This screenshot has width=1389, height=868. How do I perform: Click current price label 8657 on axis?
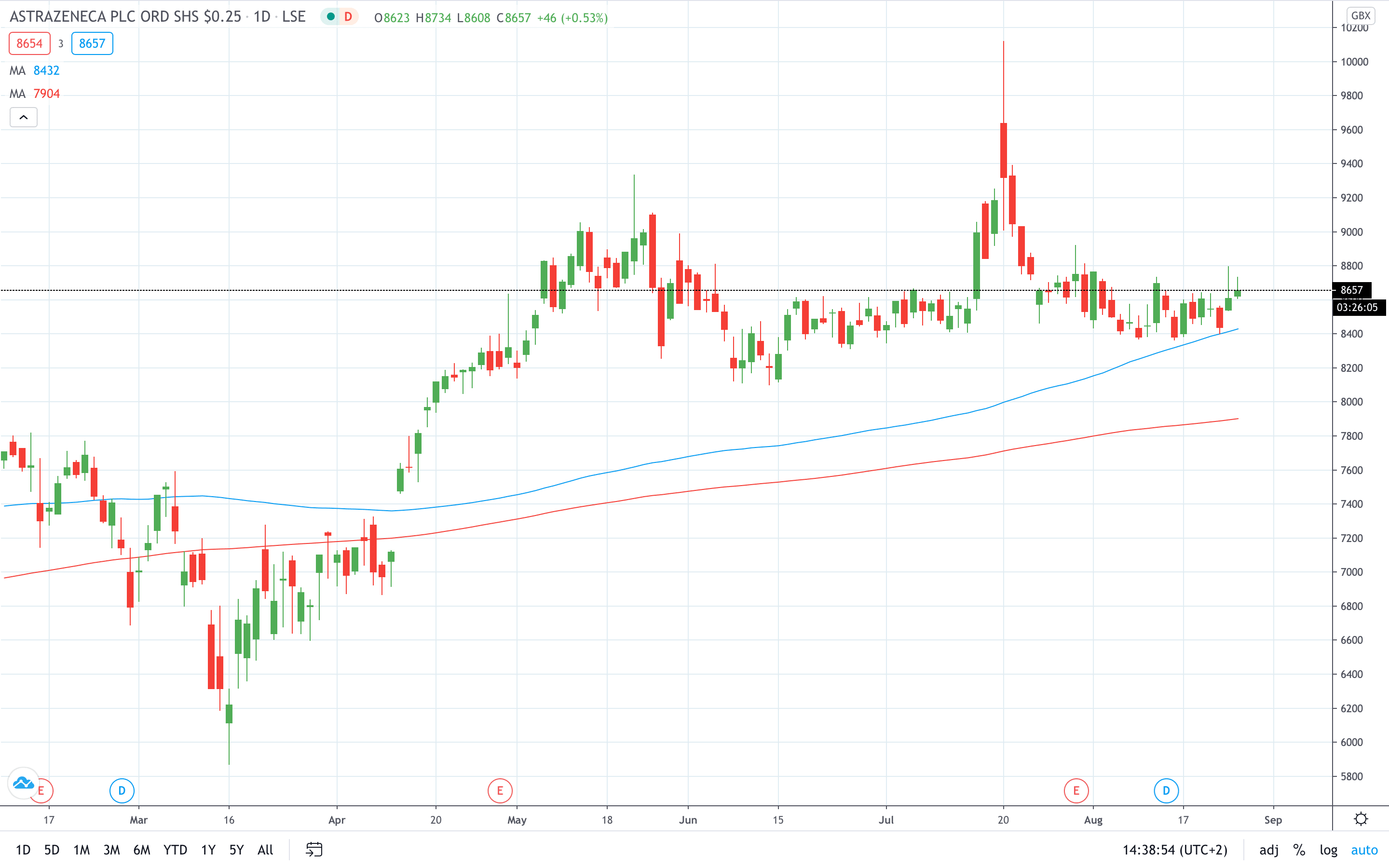(1351, 290)
